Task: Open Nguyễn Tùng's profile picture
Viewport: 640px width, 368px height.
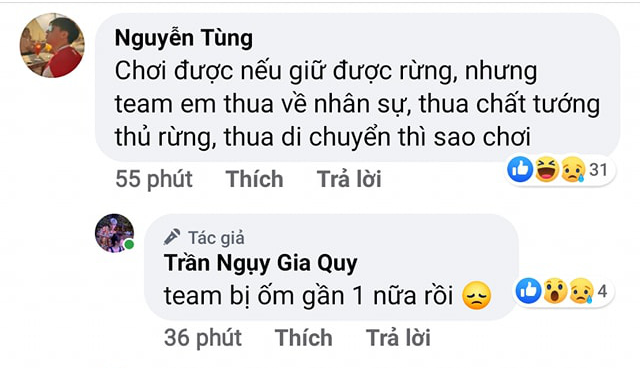Action: coord(52,45)
